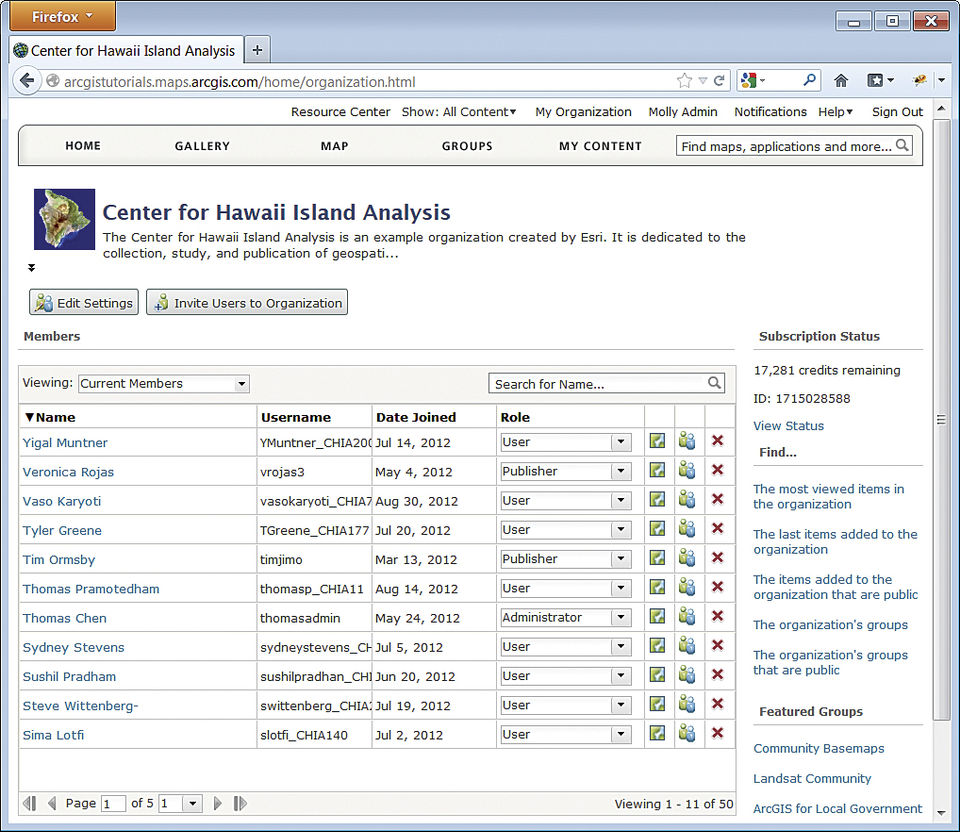
Task: Delete Tyler Greene with the red X icon
Action: (x=718, y=528)
